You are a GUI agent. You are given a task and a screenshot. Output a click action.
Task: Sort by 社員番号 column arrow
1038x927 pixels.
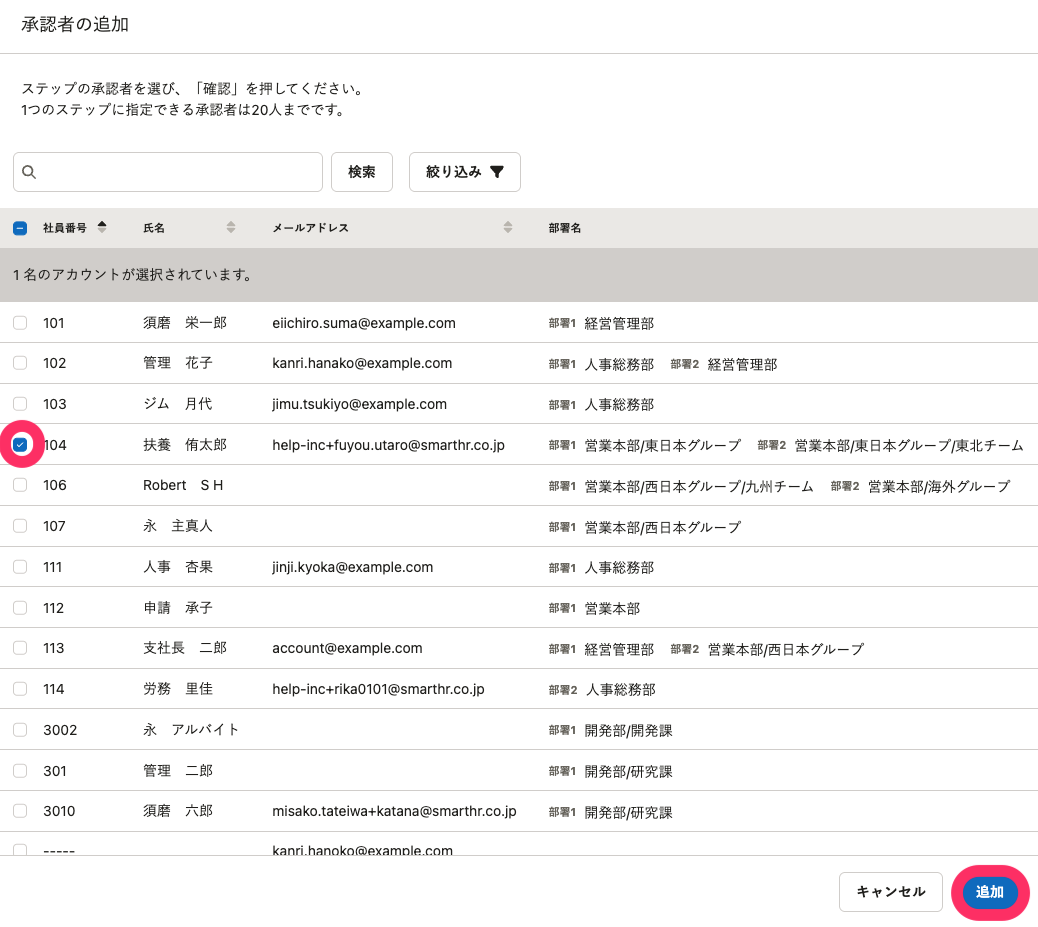click(x=102, y=227)
